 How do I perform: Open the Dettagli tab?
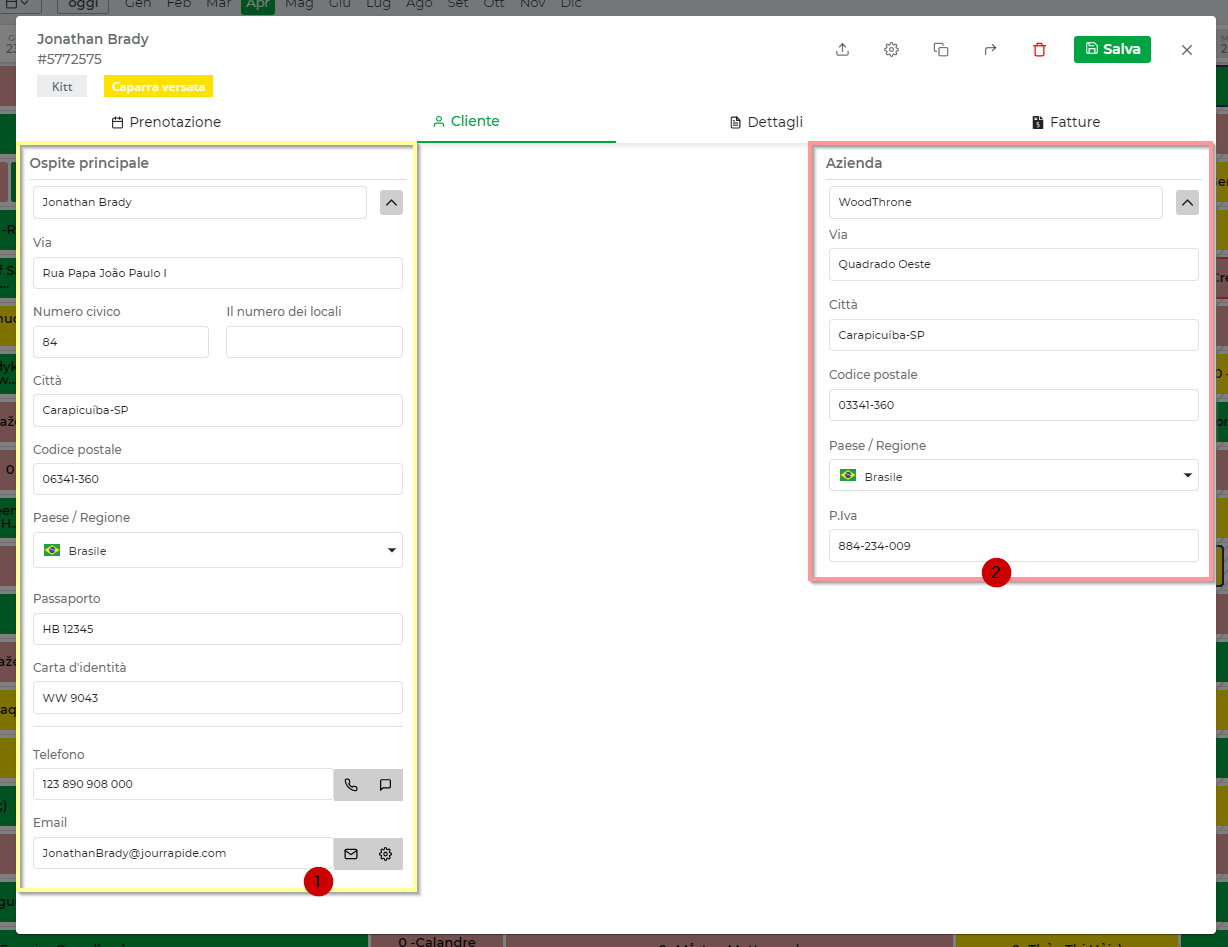coord(766,122)
